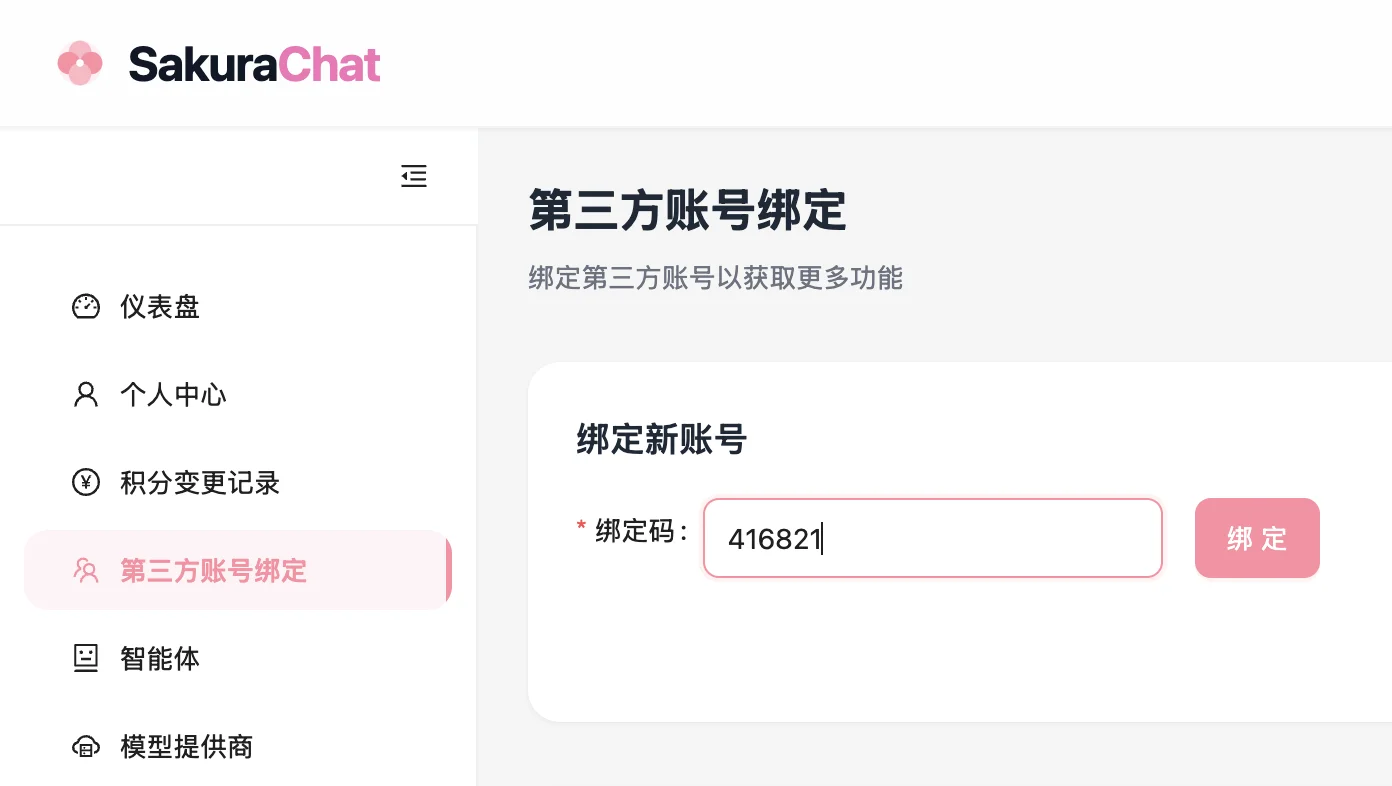Viewport: 1392px width, 786px height.
Task: Click the 绑定新账号 card title
Action: click(x=661, y=439)
